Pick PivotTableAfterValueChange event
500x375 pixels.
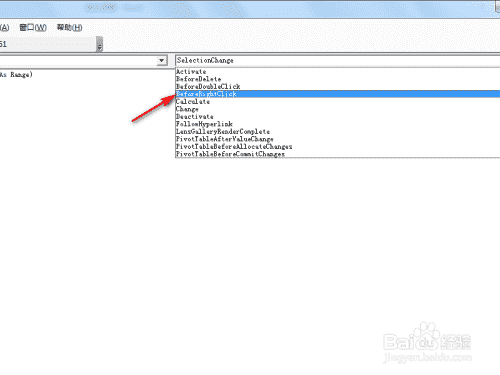337,139
